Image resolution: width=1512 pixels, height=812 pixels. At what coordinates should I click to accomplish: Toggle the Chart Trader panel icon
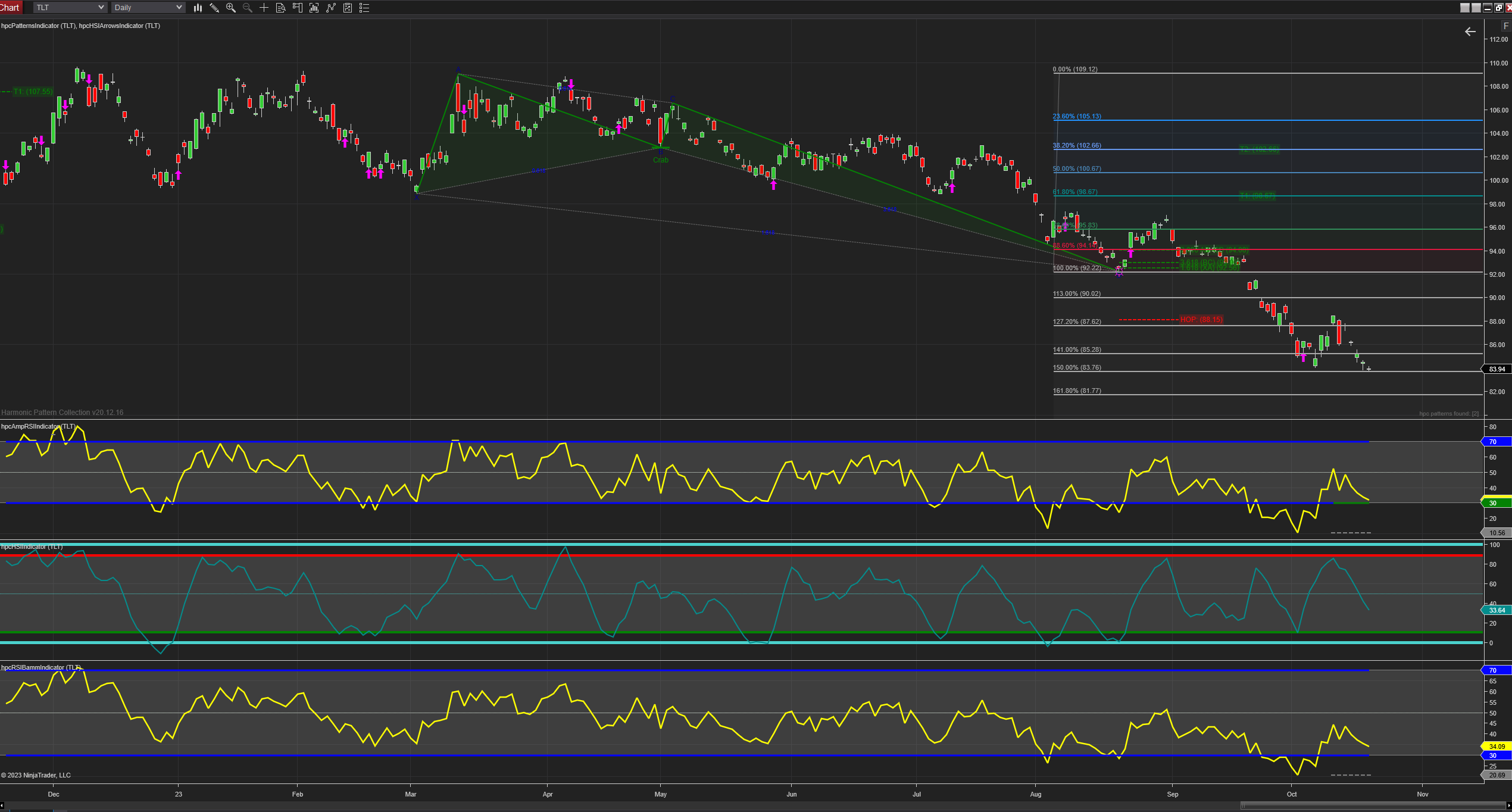point(298,8)
